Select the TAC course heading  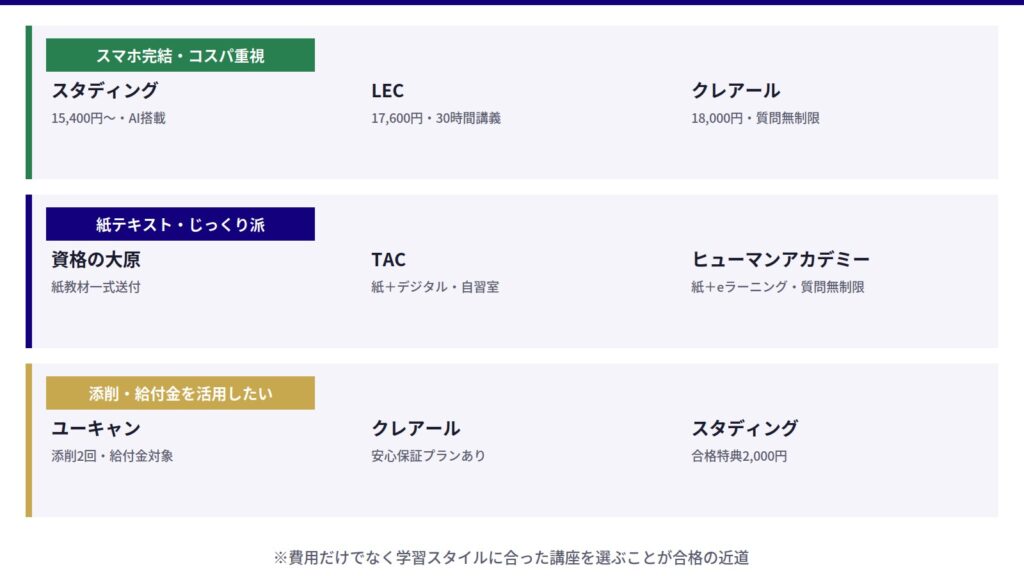point(389,260)
